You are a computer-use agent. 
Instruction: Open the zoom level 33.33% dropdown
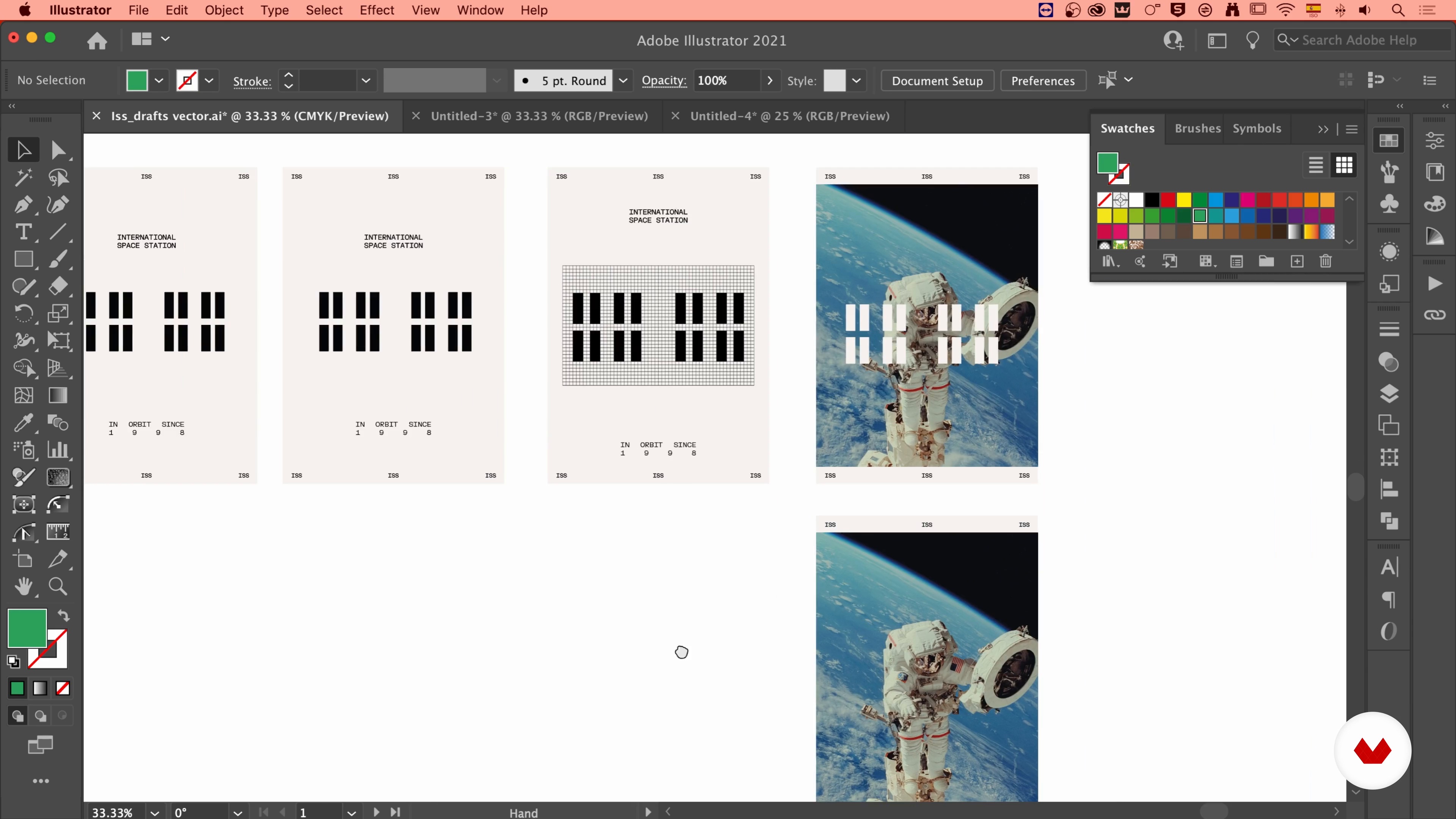pyautogui.click(x=154, y=813)
